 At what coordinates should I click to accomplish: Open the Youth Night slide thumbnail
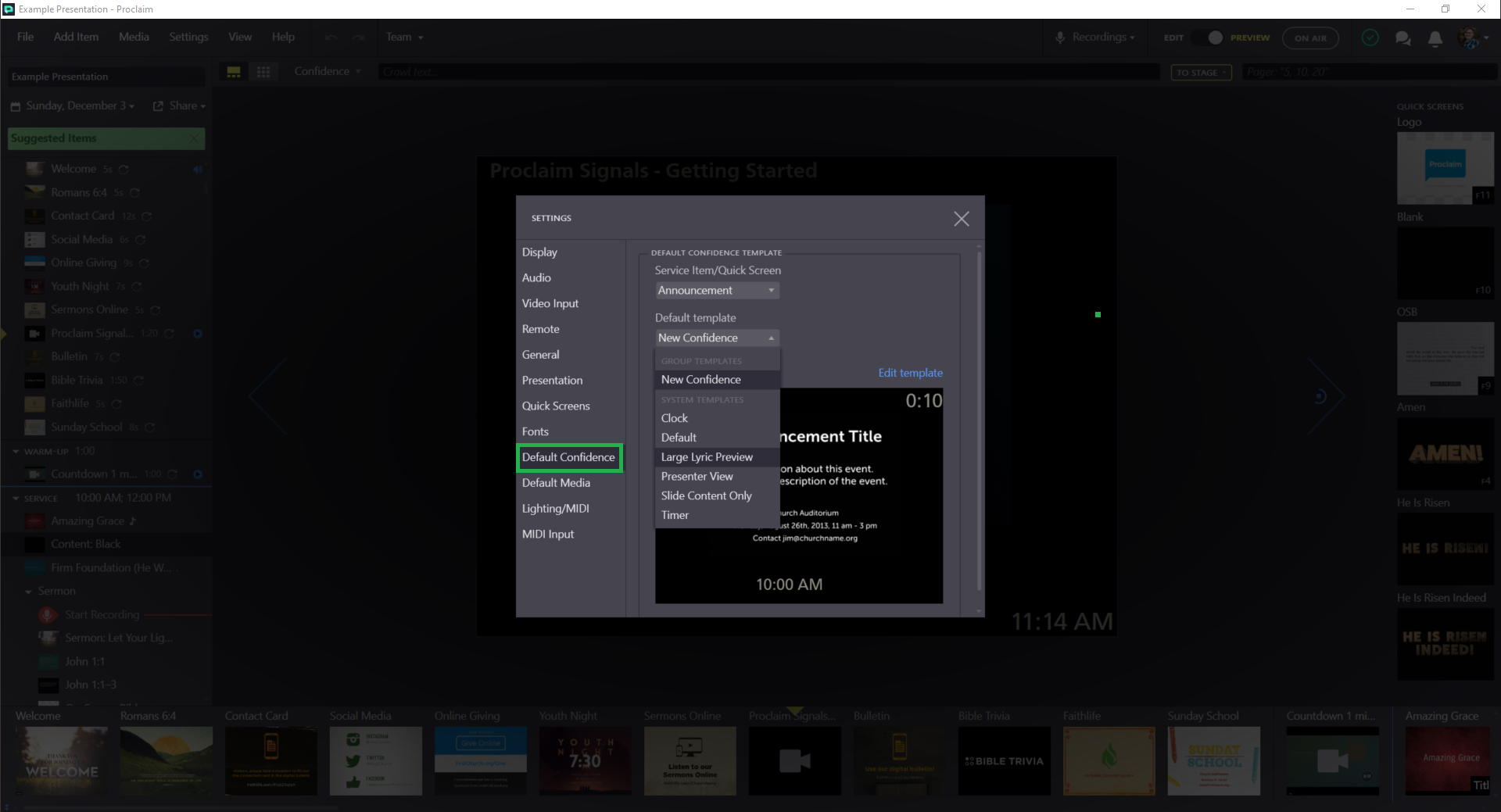pyautogui.click(x=585, y=761)
